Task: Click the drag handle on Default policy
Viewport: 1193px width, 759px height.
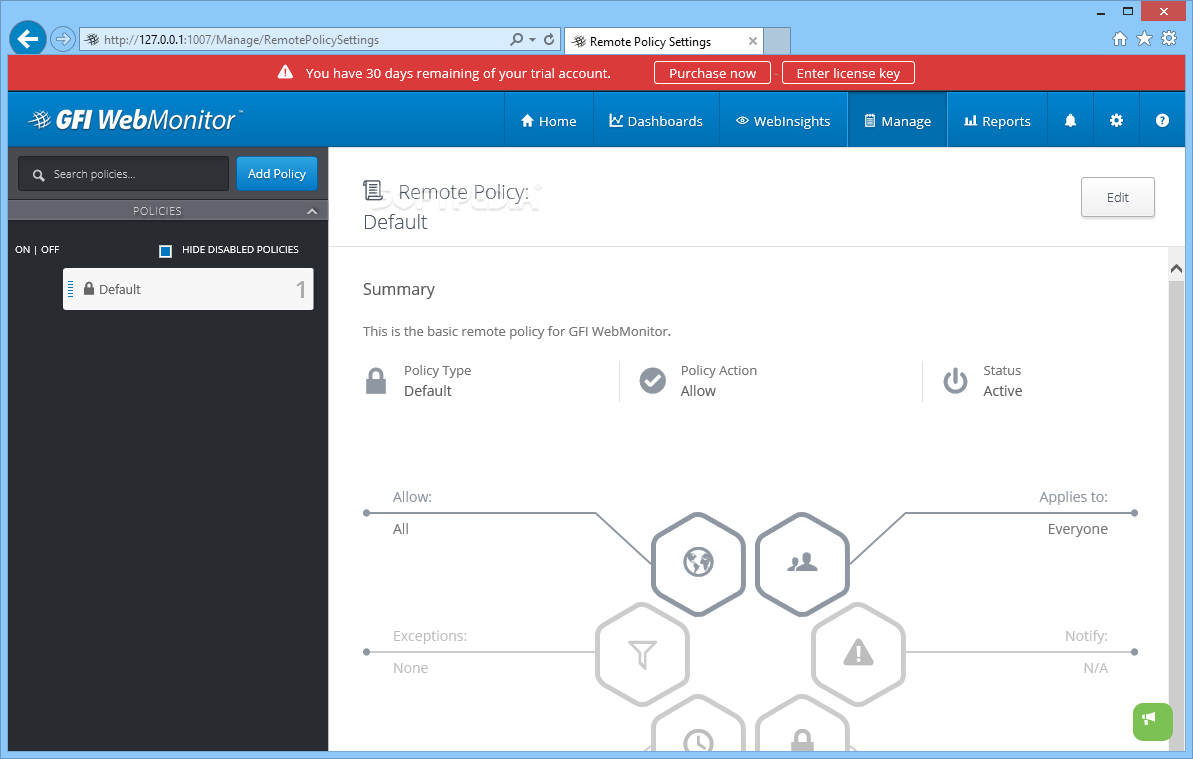Action: point(71,289)
